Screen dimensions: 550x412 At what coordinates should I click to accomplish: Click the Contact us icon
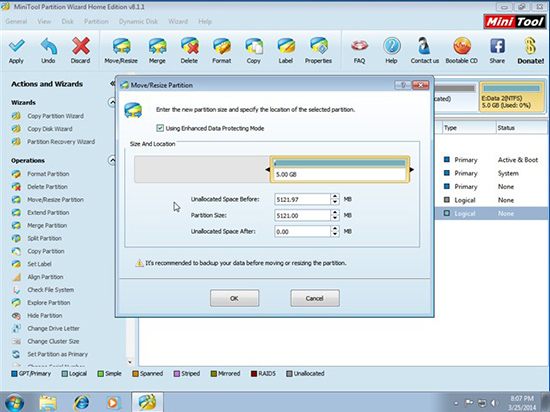(x=424, y=46)
